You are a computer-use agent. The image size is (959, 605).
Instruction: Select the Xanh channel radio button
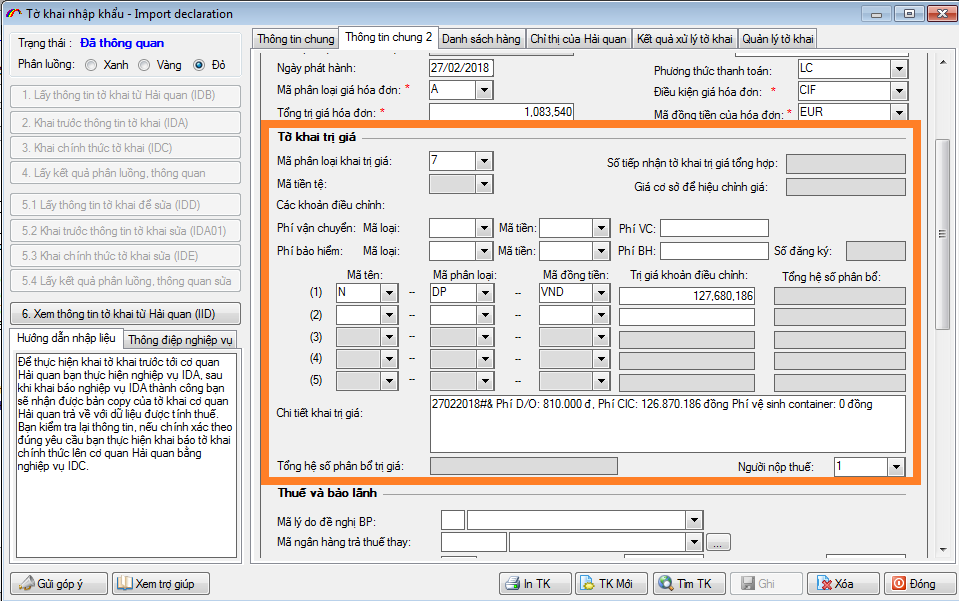92,65
